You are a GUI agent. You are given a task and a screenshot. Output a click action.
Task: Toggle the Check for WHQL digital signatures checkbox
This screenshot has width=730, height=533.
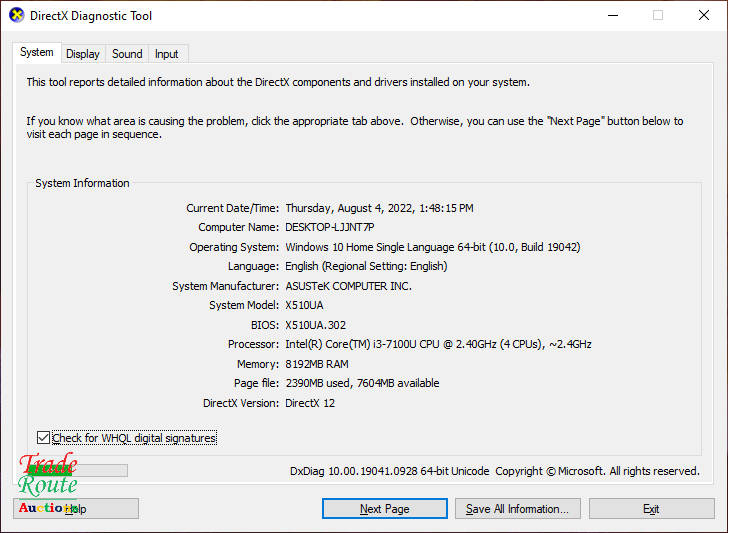(x=42, y=438)
